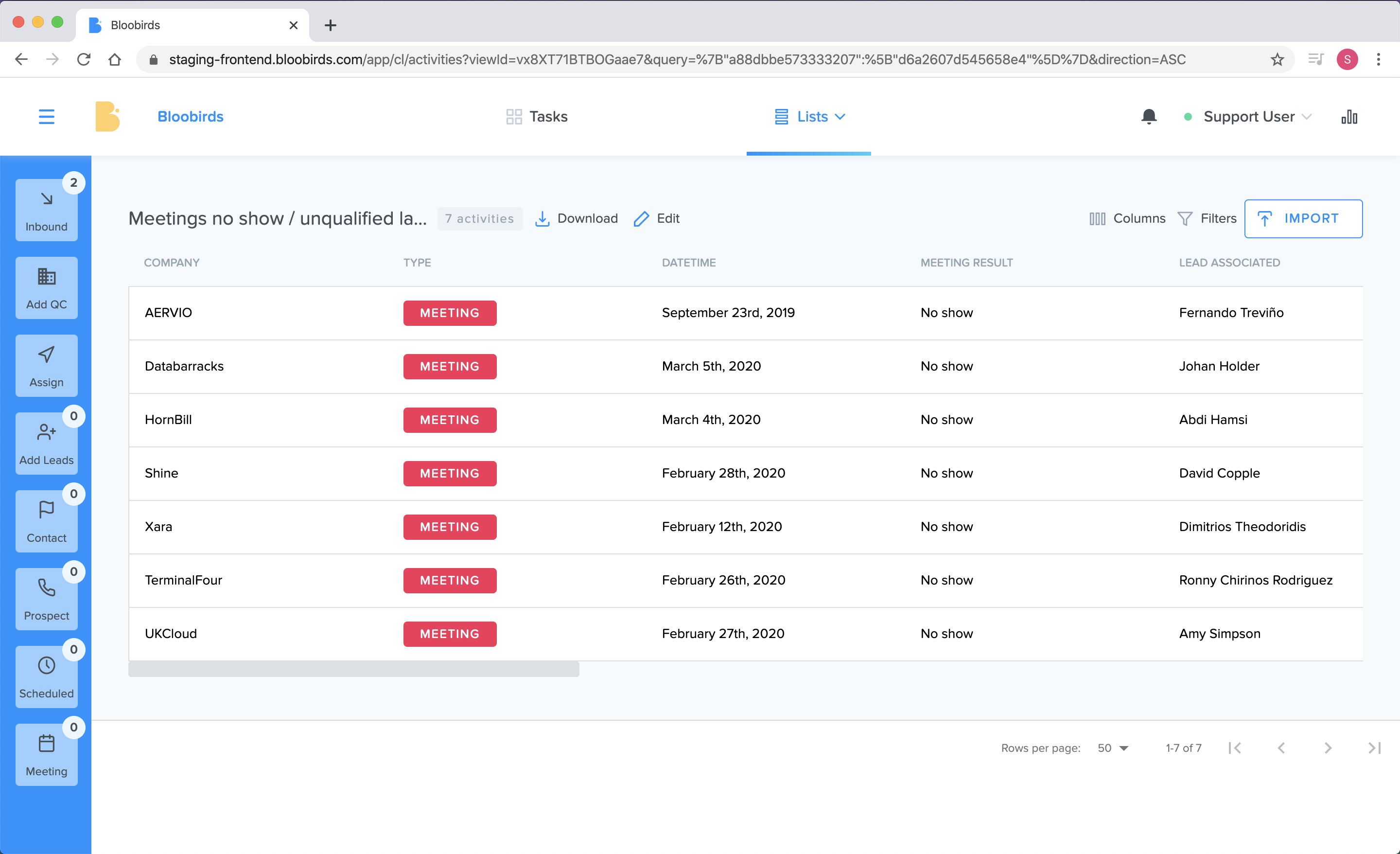Open the Columns selector
The width and height of the screenshot is (1400, 854).
click(1127, 218)
